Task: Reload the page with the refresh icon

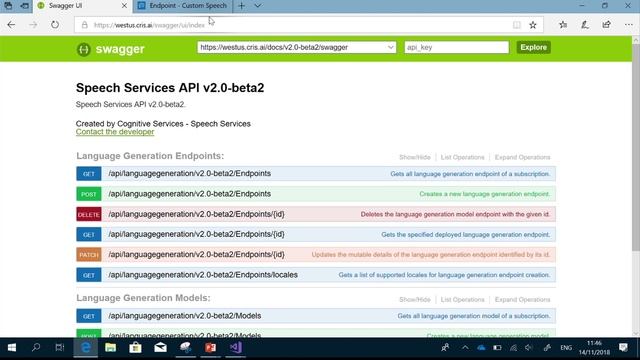Action: pos(55,25)
